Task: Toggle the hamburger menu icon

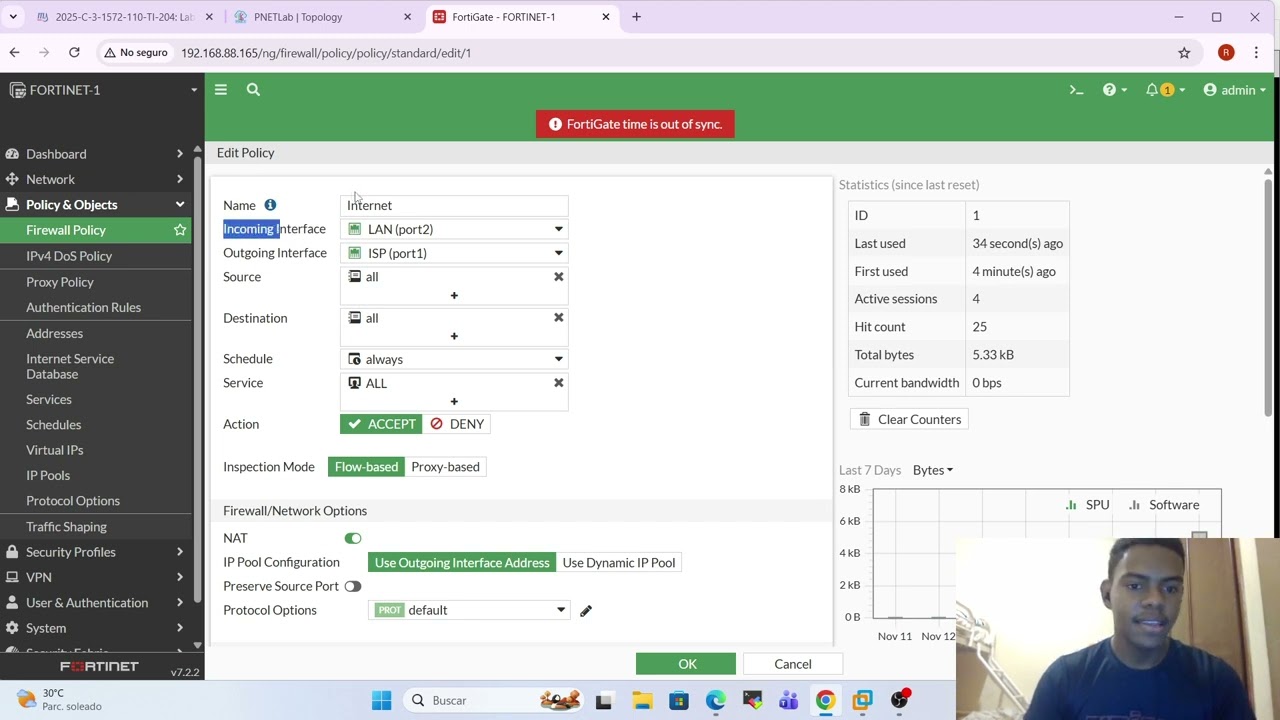Action: (x=221, y=90)
